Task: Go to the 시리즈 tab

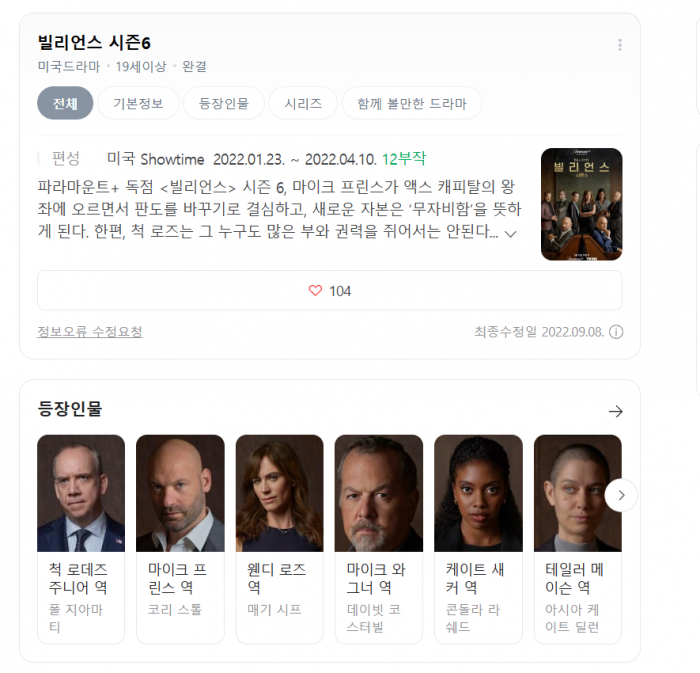Action: 303,103
